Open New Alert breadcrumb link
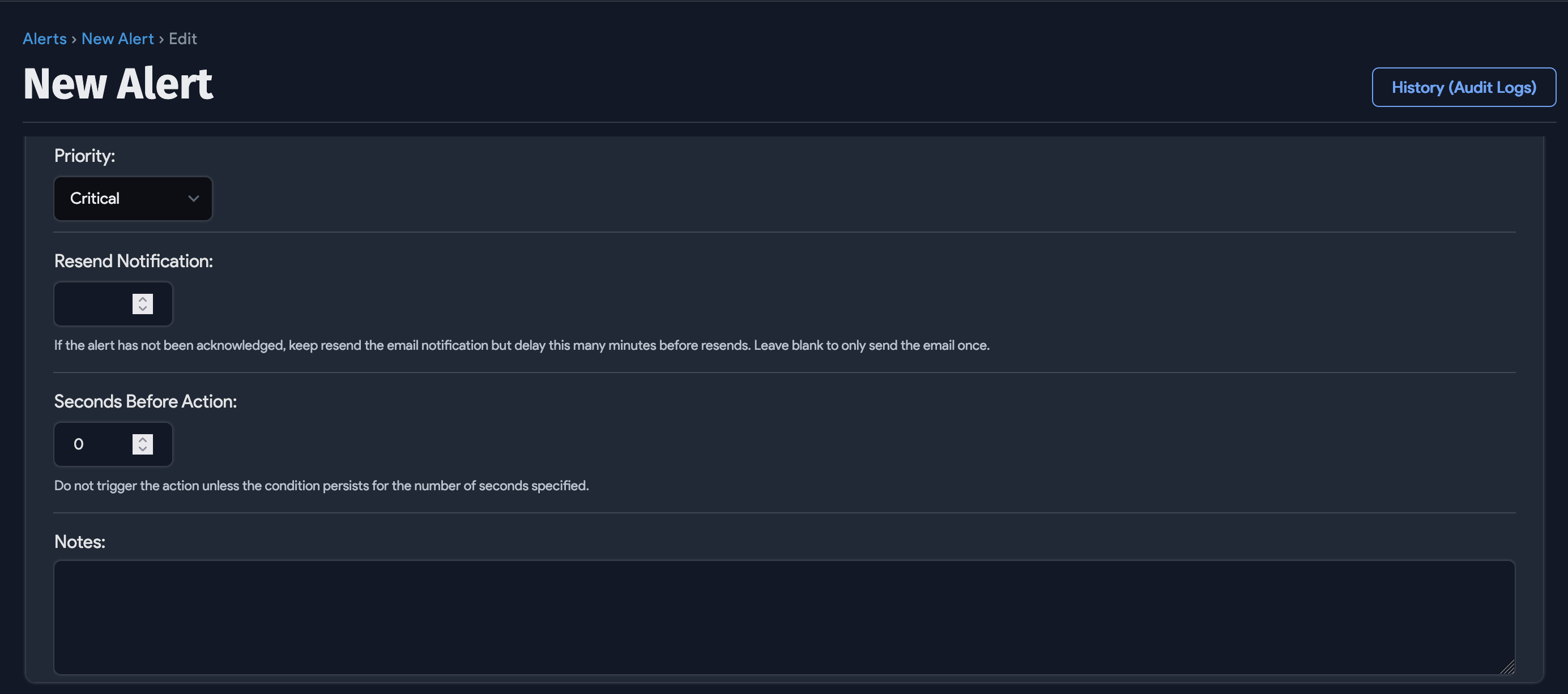Image resolution: width=1568 pixels, height=694 pixels. coord(117,38)
